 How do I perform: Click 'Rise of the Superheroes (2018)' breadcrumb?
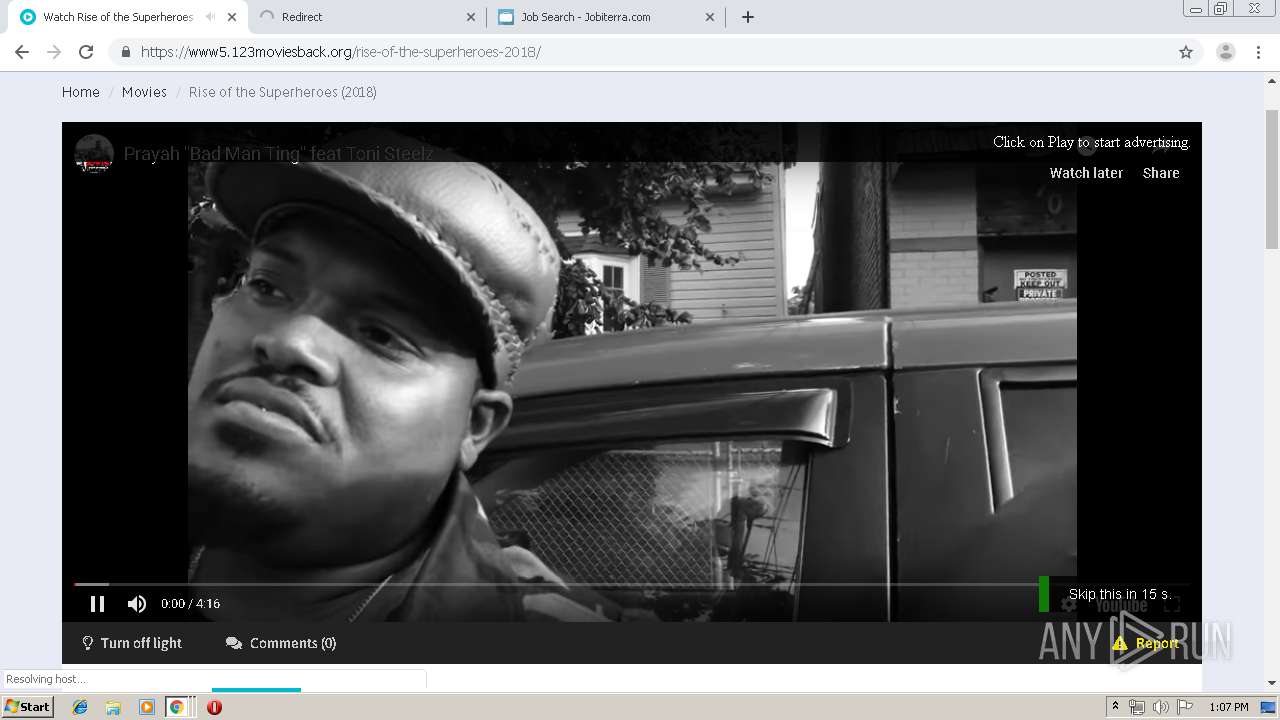(283, 92)
